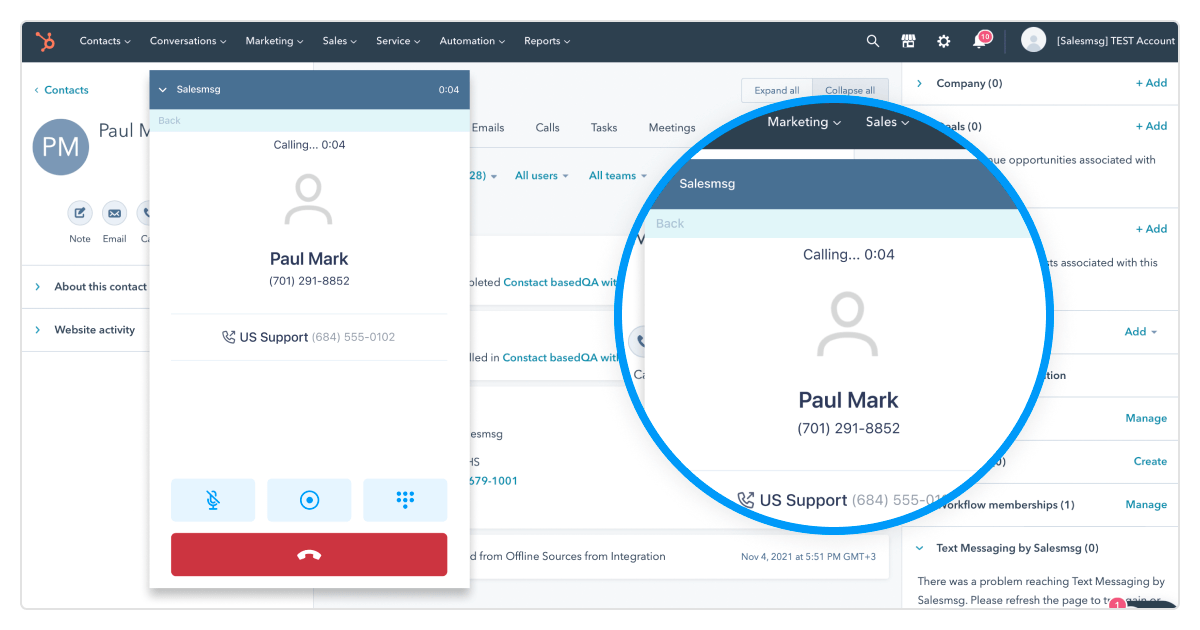This screenshot has height=630, width=1200.
Task: Open the search magnifier in top bar
Action: click(x=873, y=41)
